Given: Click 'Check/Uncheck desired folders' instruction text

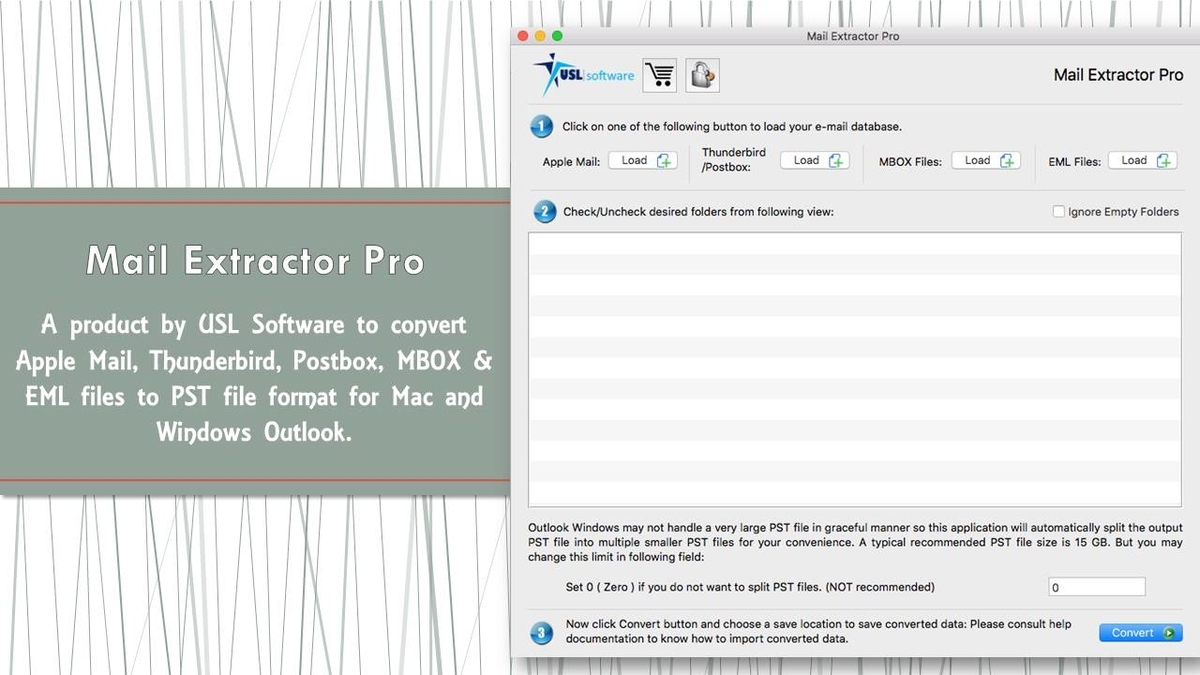Looking at the screenshot, I should [698, 212].
